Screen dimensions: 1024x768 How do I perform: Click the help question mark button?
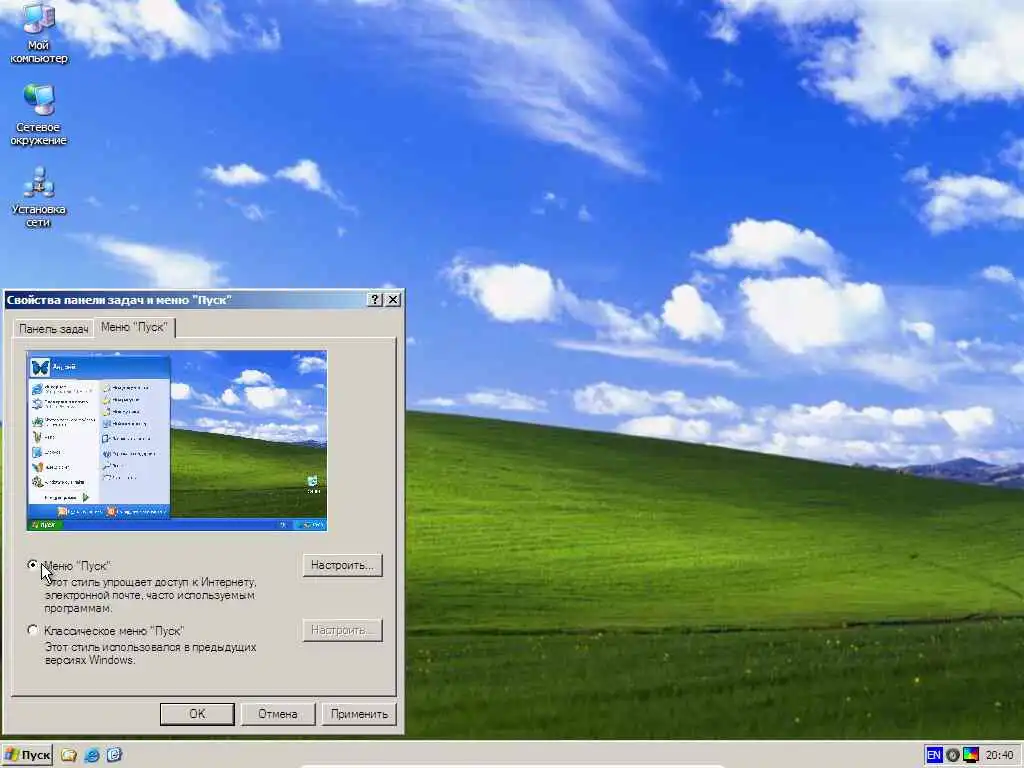[x=375, y=300]
